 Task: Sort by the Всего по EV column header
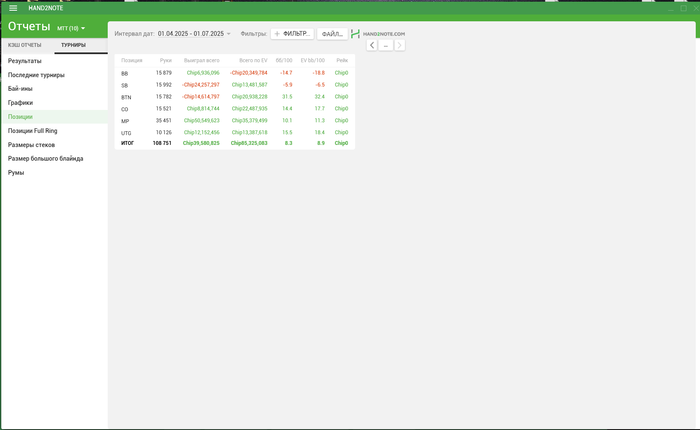(x=253, y=60)
